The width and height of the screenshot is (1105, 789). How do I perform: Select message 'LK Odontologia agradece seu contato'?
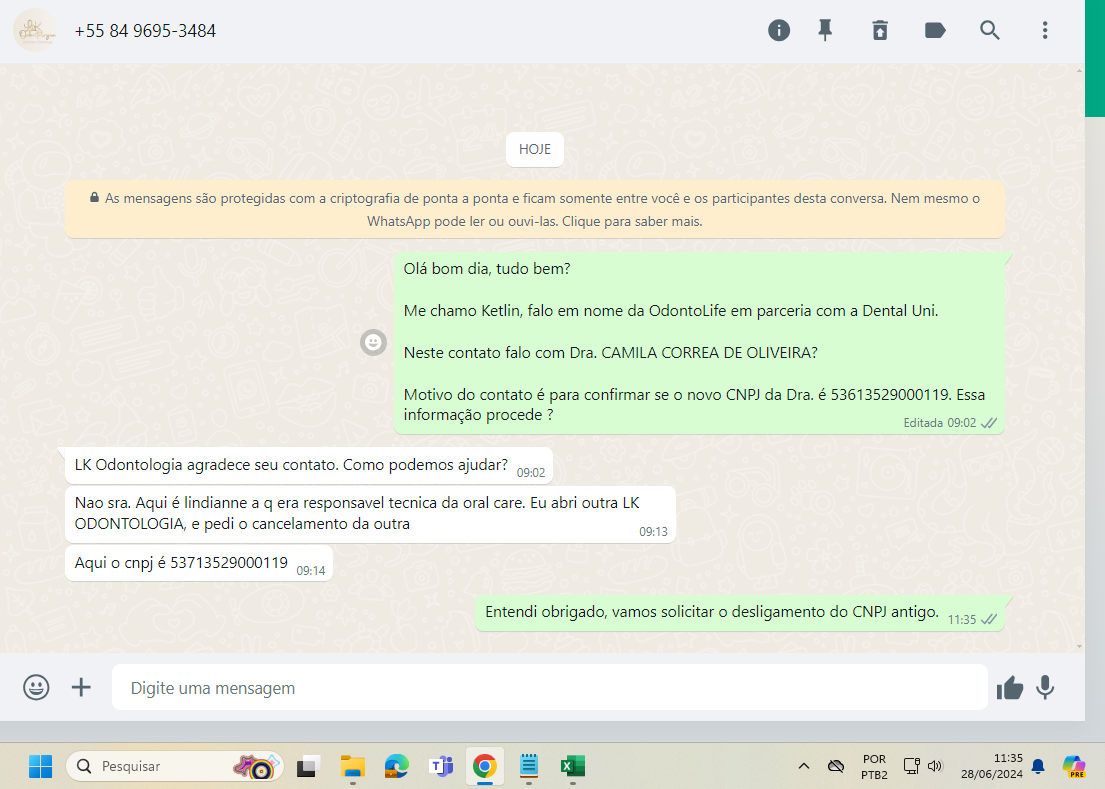[x=309, y=466]
